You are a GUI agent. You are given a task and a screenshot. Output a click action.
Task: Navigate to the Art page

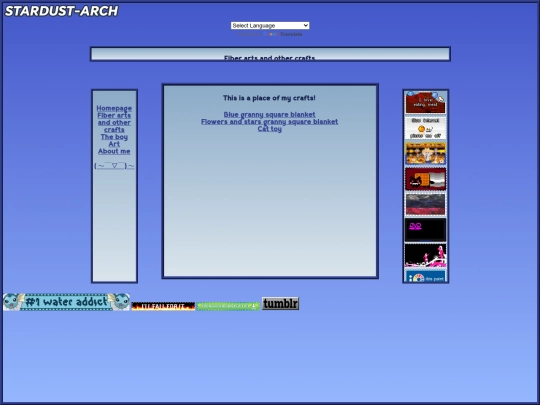[x=114, y=144]
